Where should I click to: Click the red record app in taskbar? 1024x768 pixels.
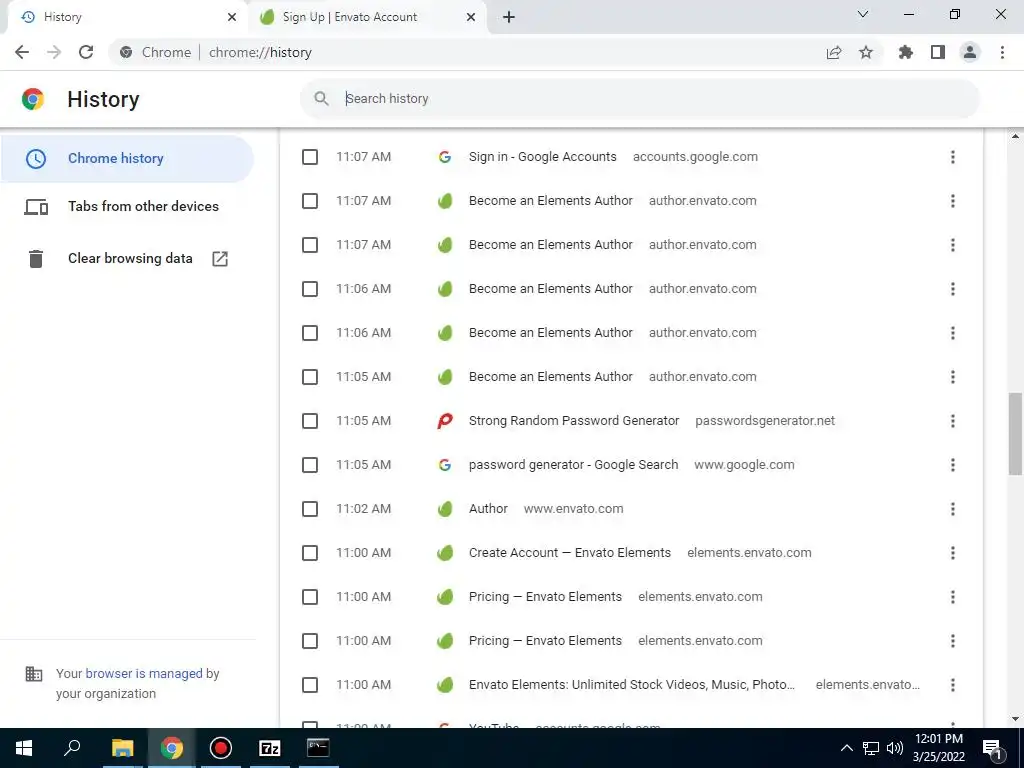(221, 748)
